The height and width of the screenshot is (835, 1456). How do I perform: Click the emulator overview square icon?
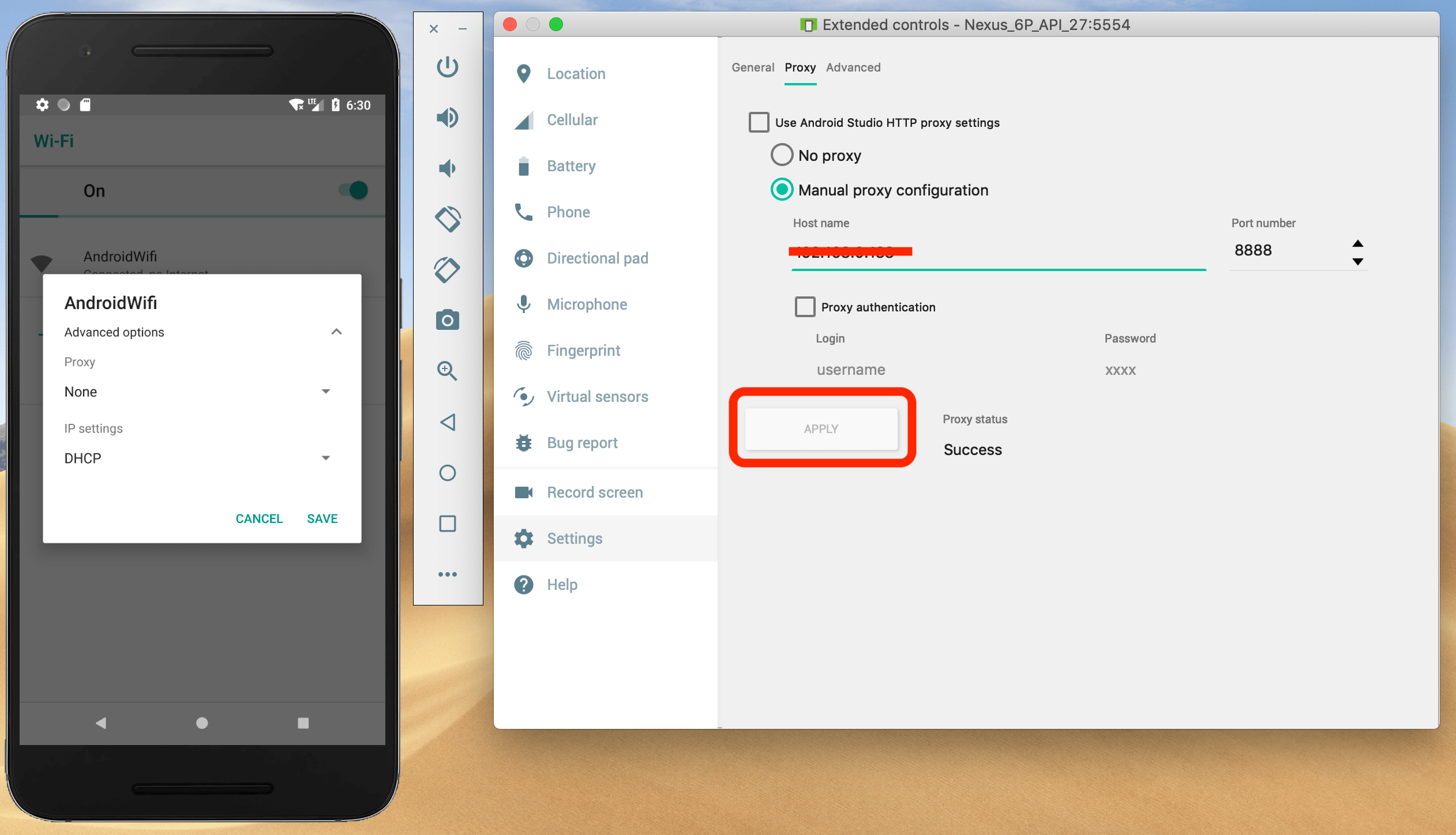[448, 524]
